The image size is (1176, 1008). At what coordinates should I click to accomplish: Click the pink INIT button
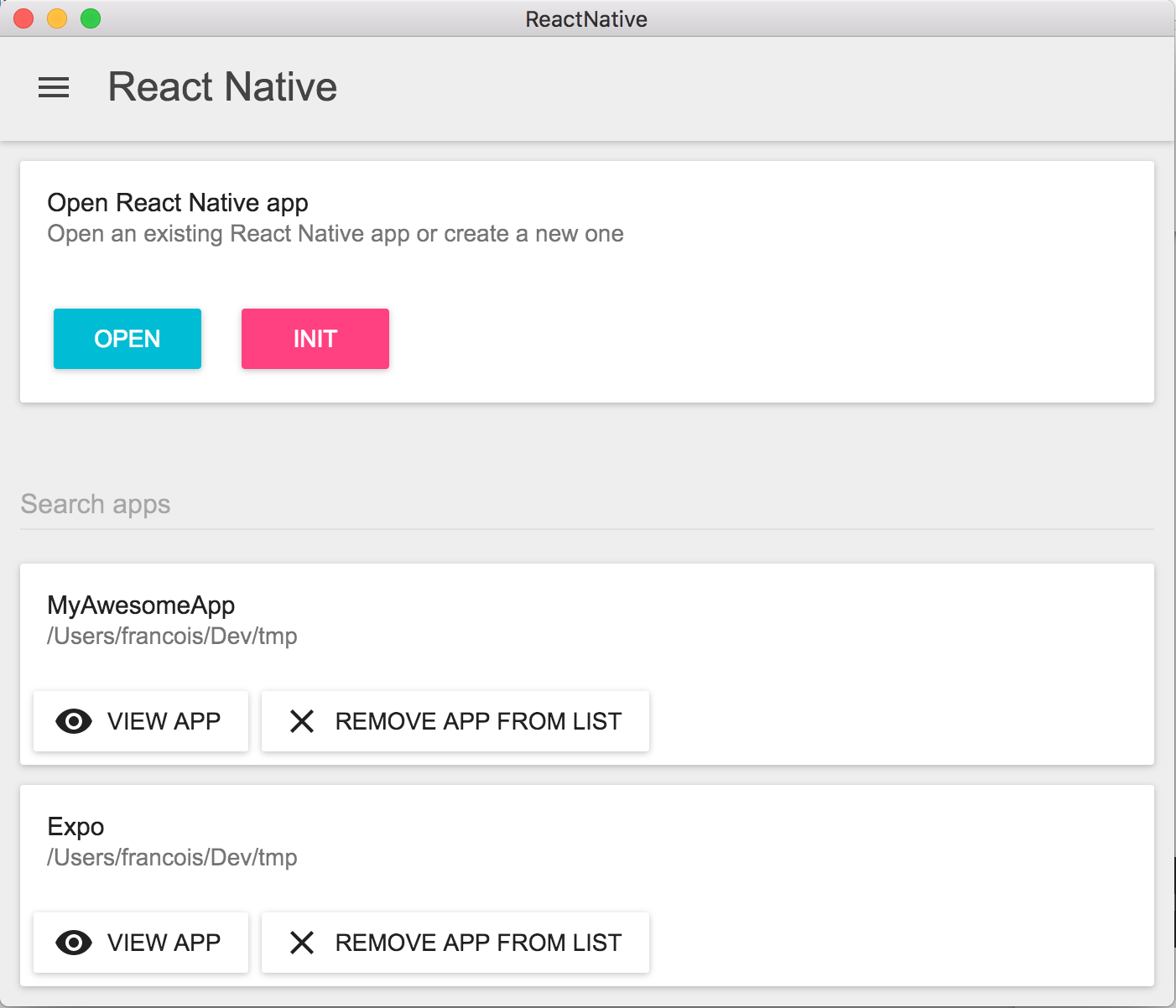[x=315, y=339]
